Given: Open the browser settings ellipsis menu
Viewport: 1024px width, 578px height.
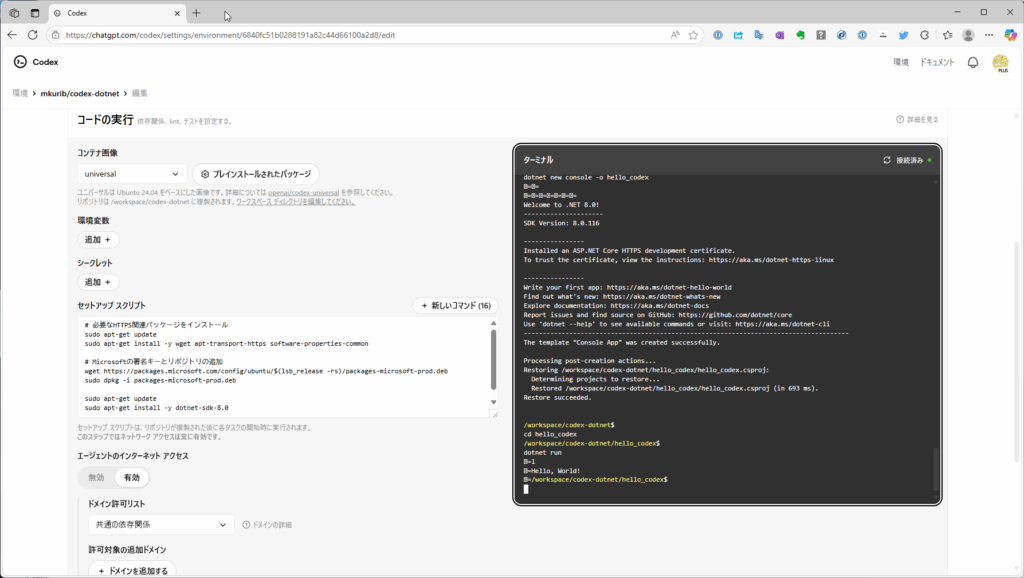Looking at the screenshot, I should coord(989,35).
